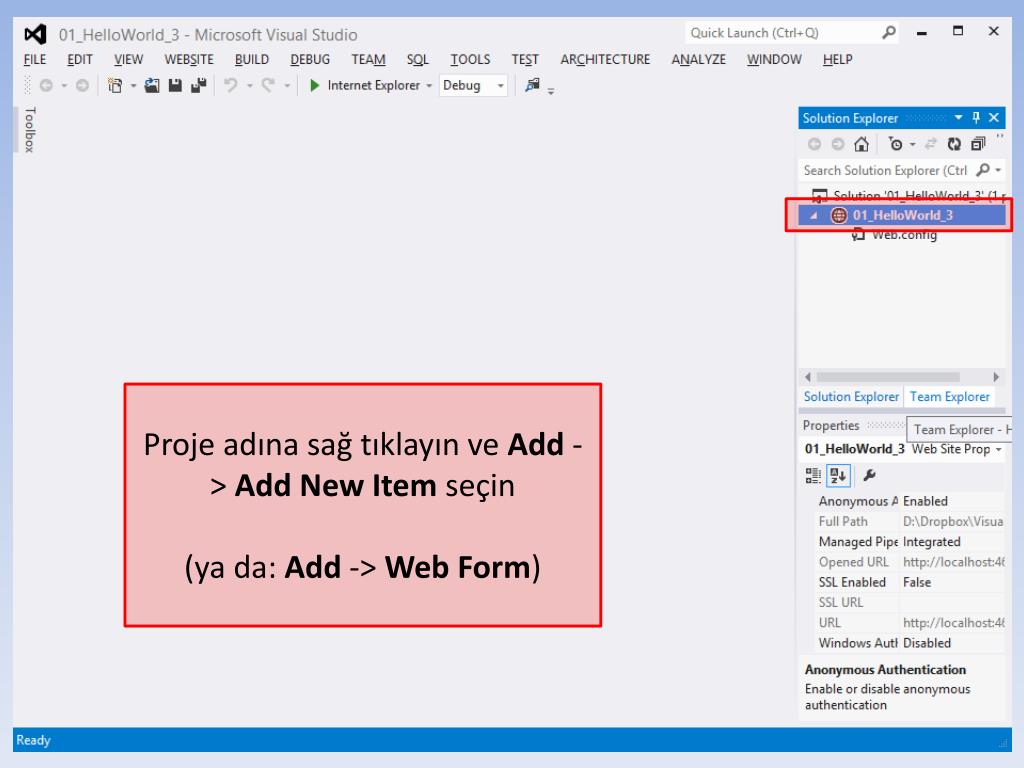Open the Debug configuration combo box
Viewport: 1024px width, 768px height.
(x=473, y=86)
